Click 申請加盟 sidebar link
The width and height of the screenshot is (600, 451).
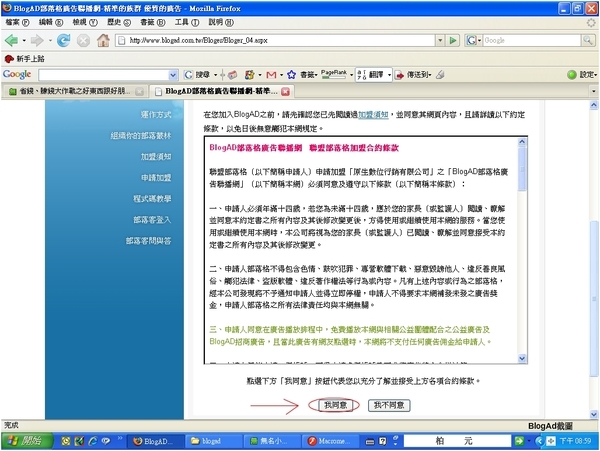(156, 177)
